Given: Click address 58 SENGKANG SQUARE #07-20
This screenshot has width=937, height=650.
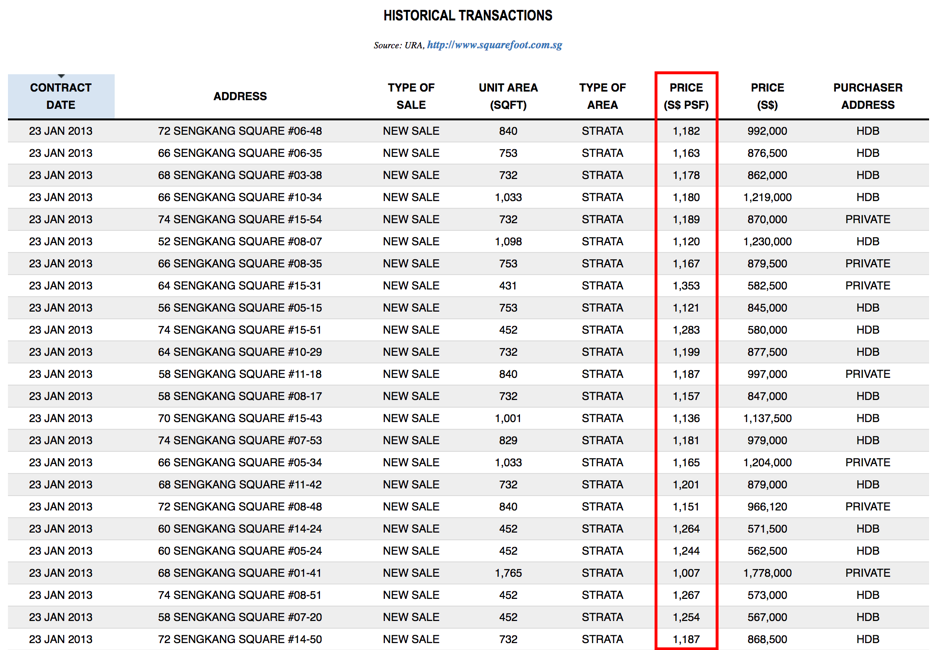Looking at the screenshot, I should click(240, 617).
